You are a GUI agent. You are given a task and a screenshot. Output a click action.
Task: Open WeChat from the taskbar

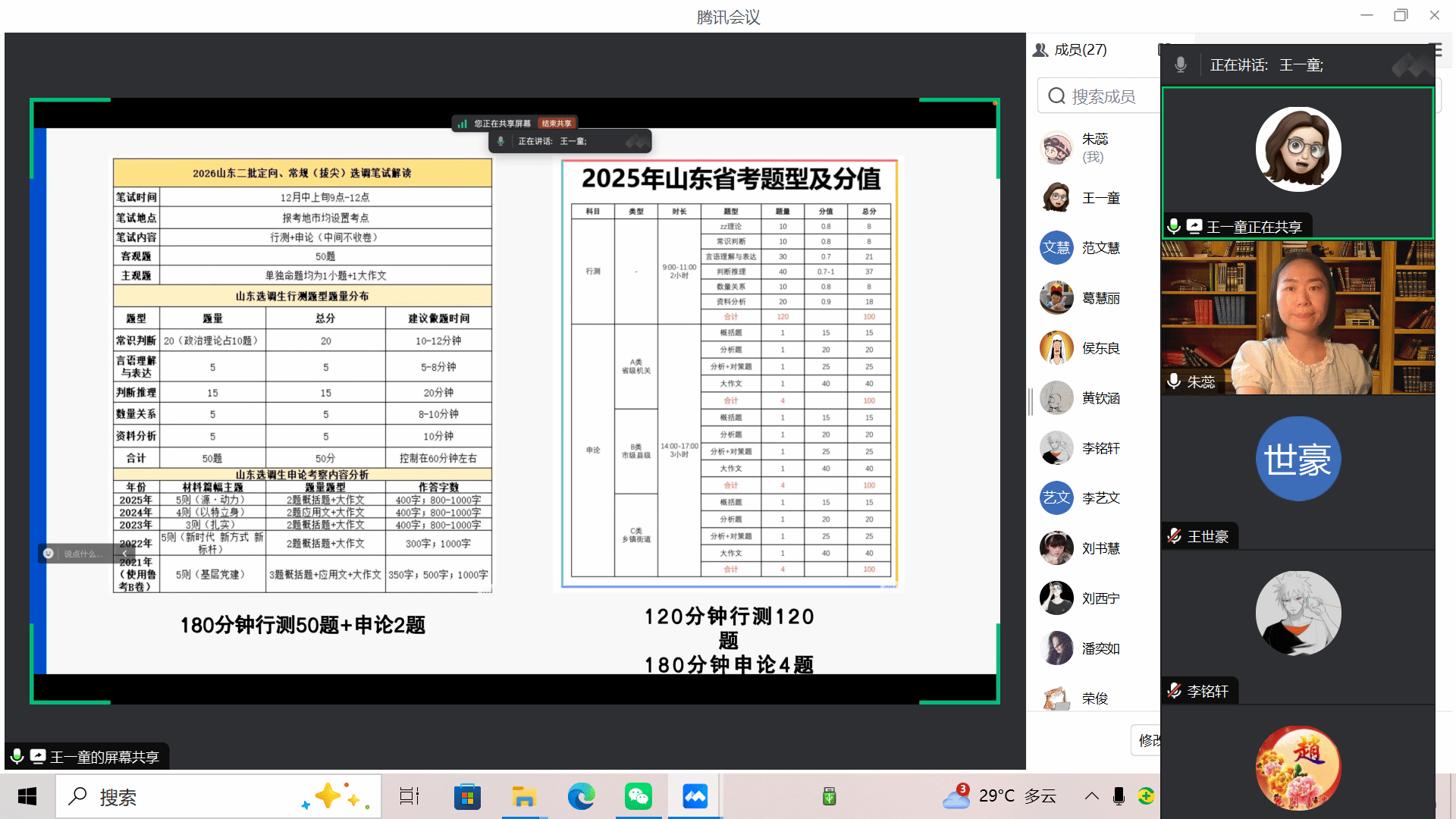(x=638, y=796)
